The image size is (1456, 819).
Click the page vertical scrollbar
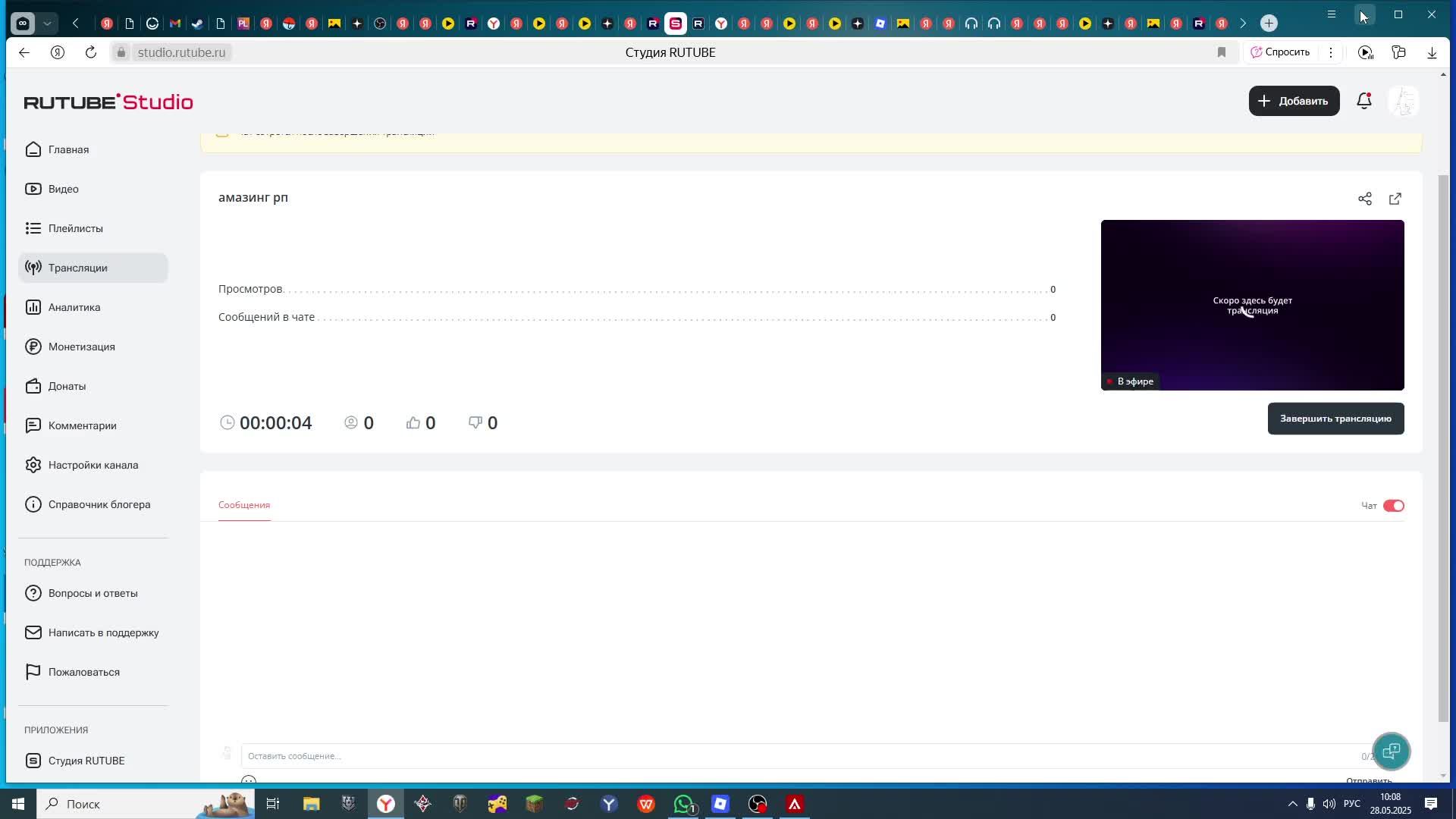(x=1443, y=447)
